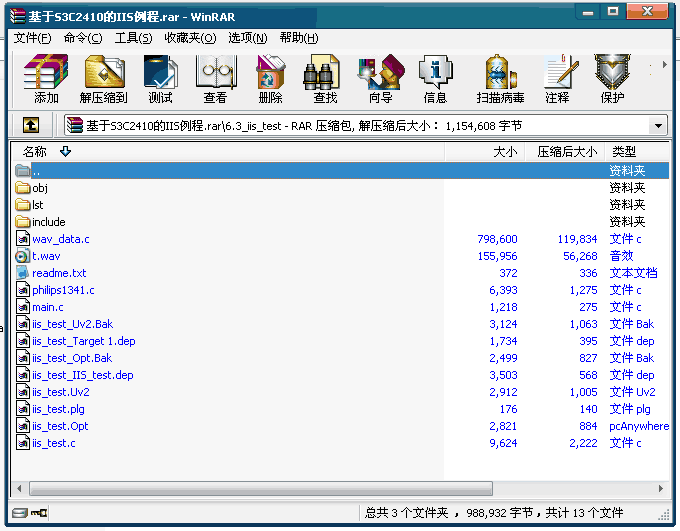Click the size value 798,600

[497, 239]
